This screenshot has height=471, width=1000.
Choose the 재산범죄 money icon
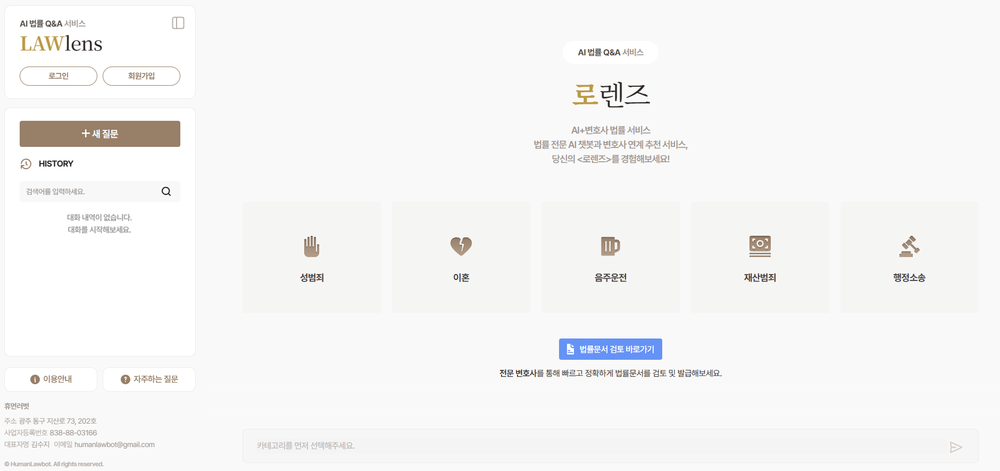coord(760,245)
